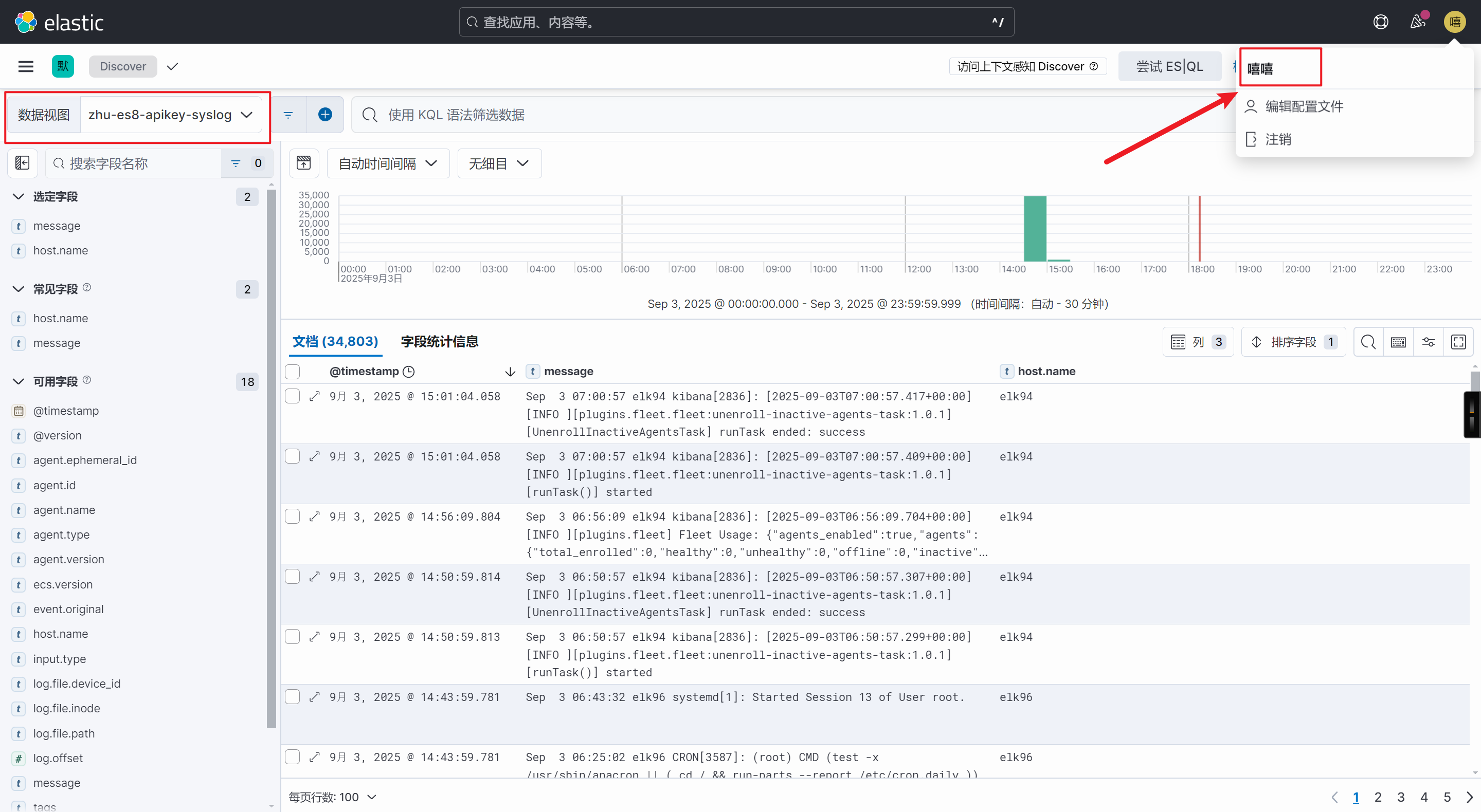Click the 尝试 ES|QL button
The image size is (1481, 812).
[1169, 66]
